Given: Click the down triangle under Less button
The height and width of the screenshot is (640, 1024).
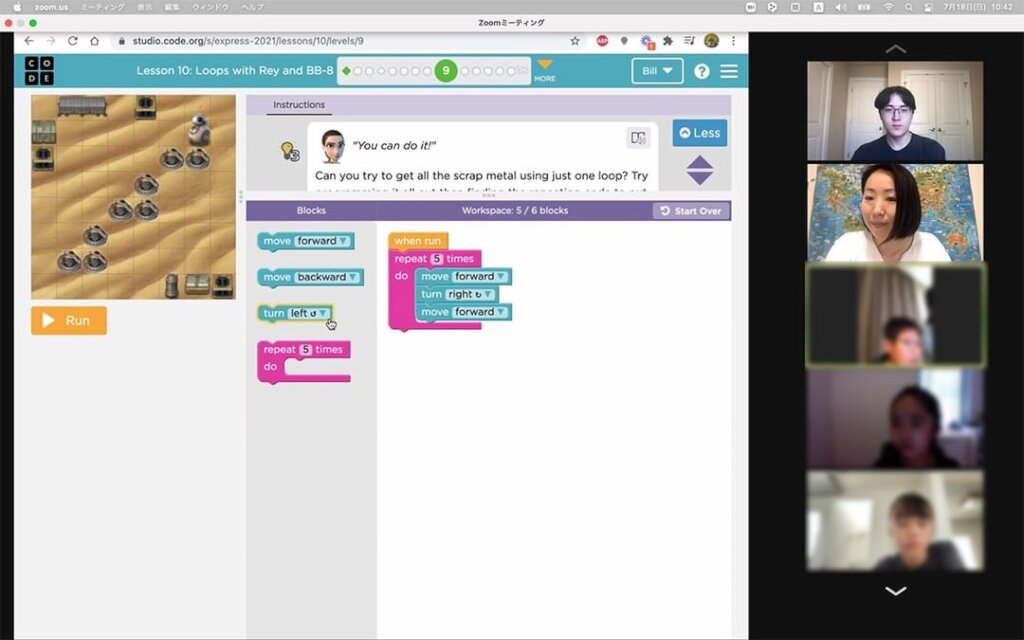Looking at the screenshot, I should (x=699, y=178).
